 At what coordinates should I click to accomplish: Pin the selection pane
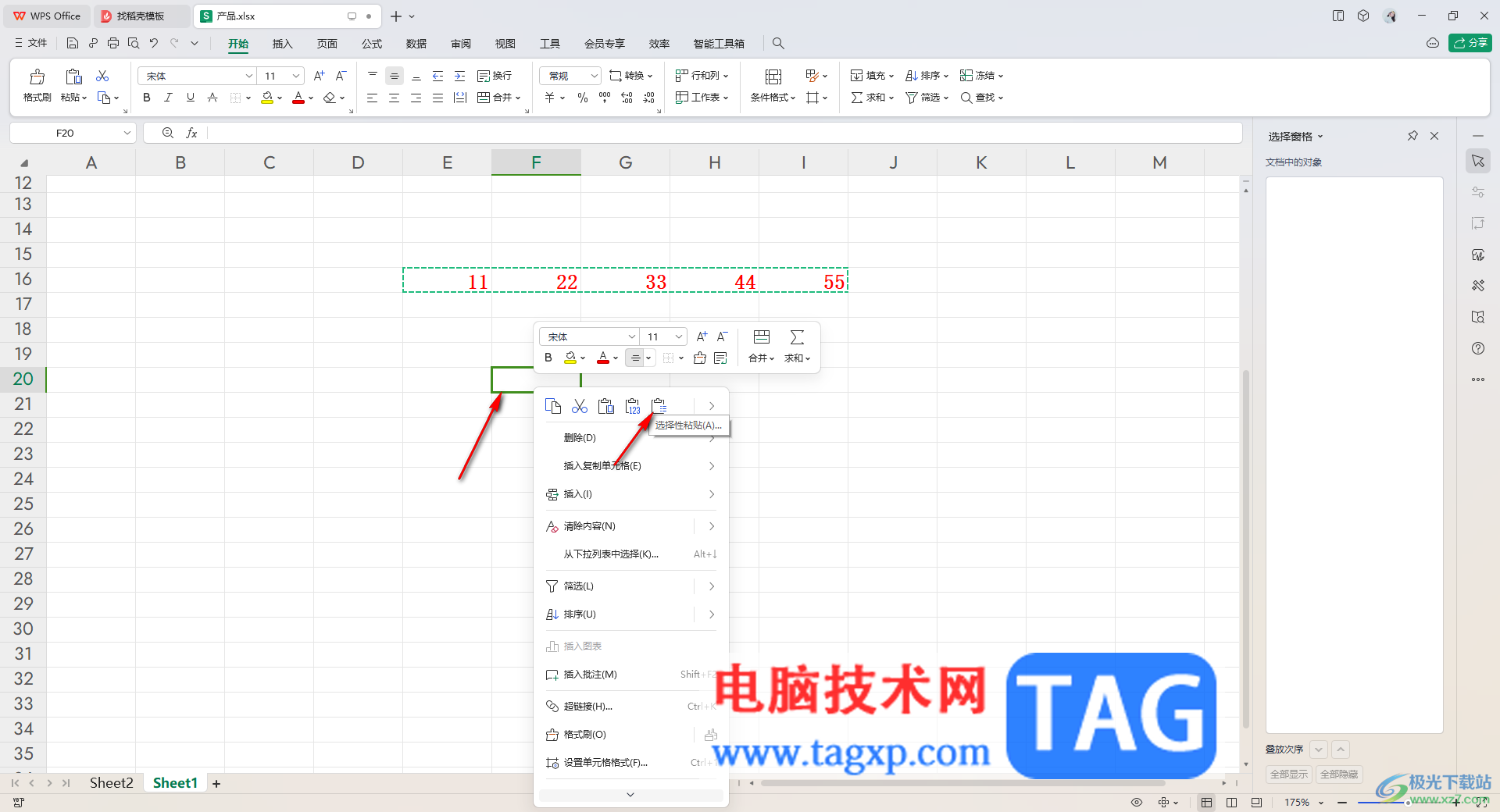tap(1412, 136)
